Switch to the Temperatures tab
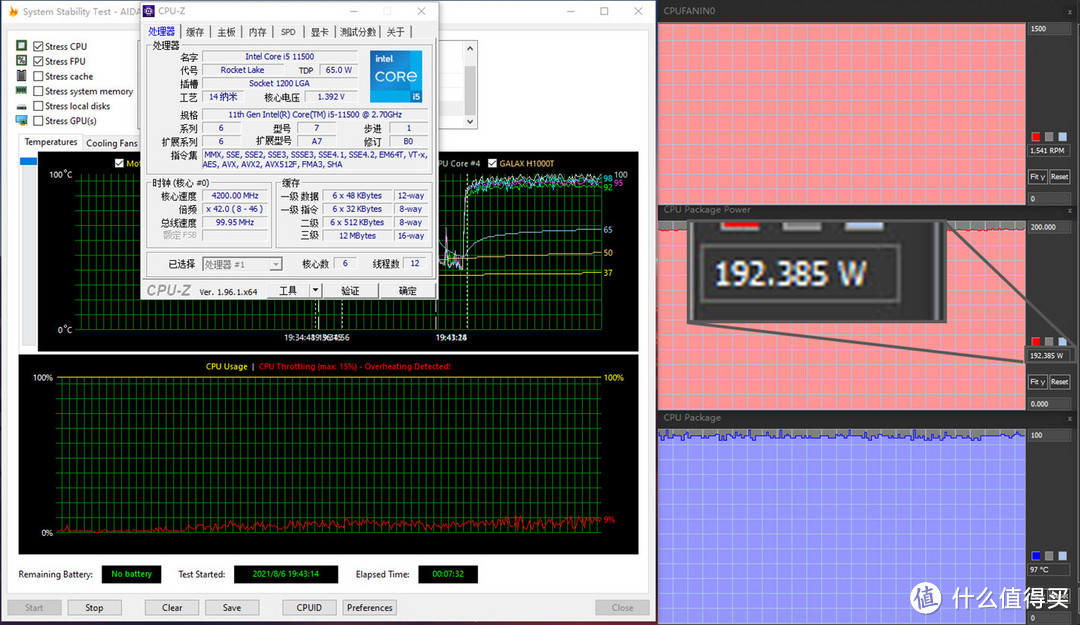This screenshot has height=625, width=1080. click(x=51, y=142)
